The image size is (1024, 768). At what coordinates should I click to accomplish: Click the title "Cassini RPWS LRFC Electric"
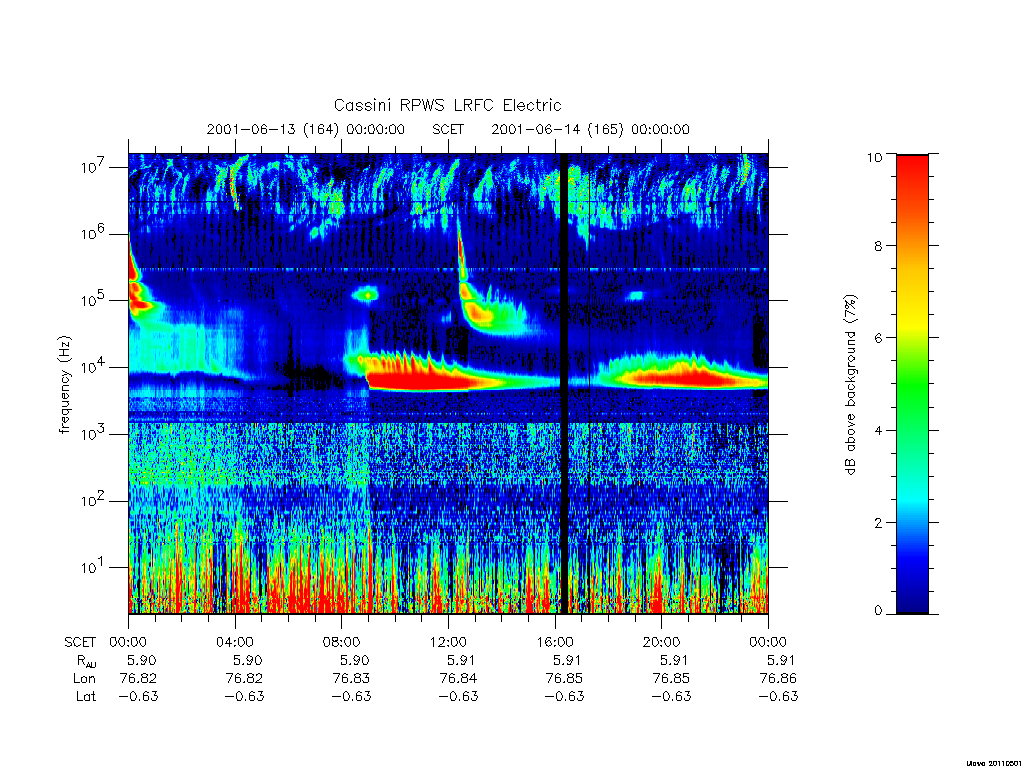447,105
